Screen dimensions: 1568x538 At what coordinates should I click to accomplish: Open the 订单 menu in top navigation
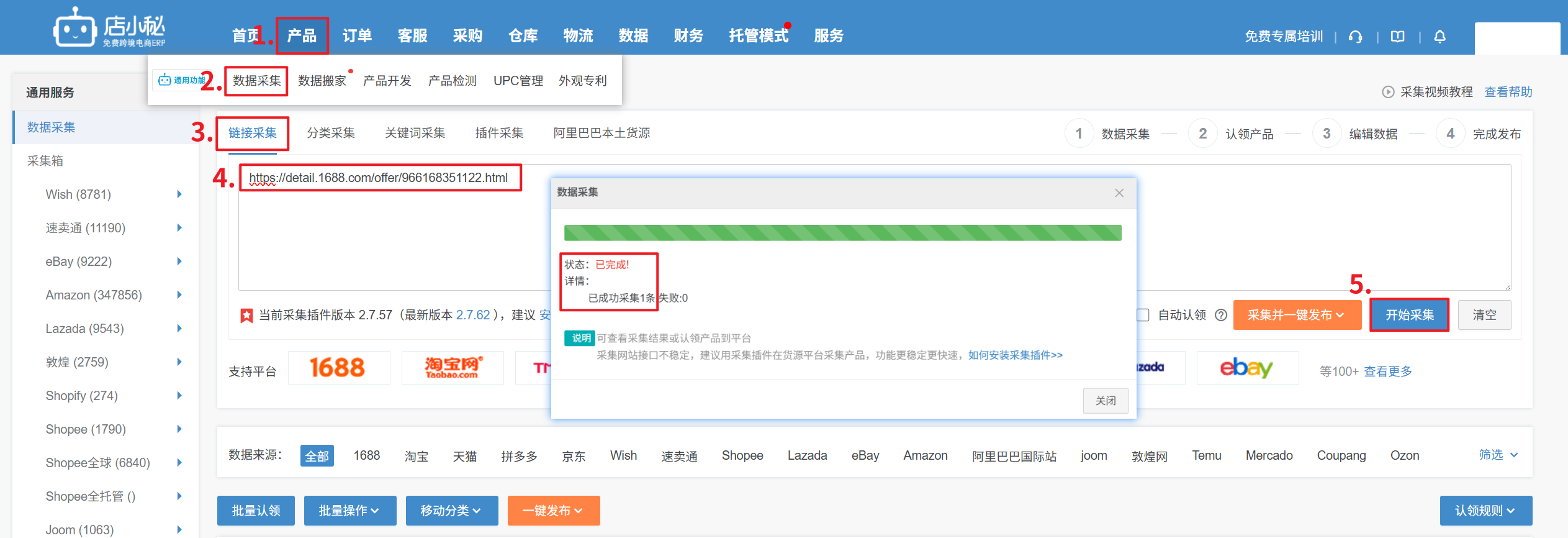tap(357, 36)
